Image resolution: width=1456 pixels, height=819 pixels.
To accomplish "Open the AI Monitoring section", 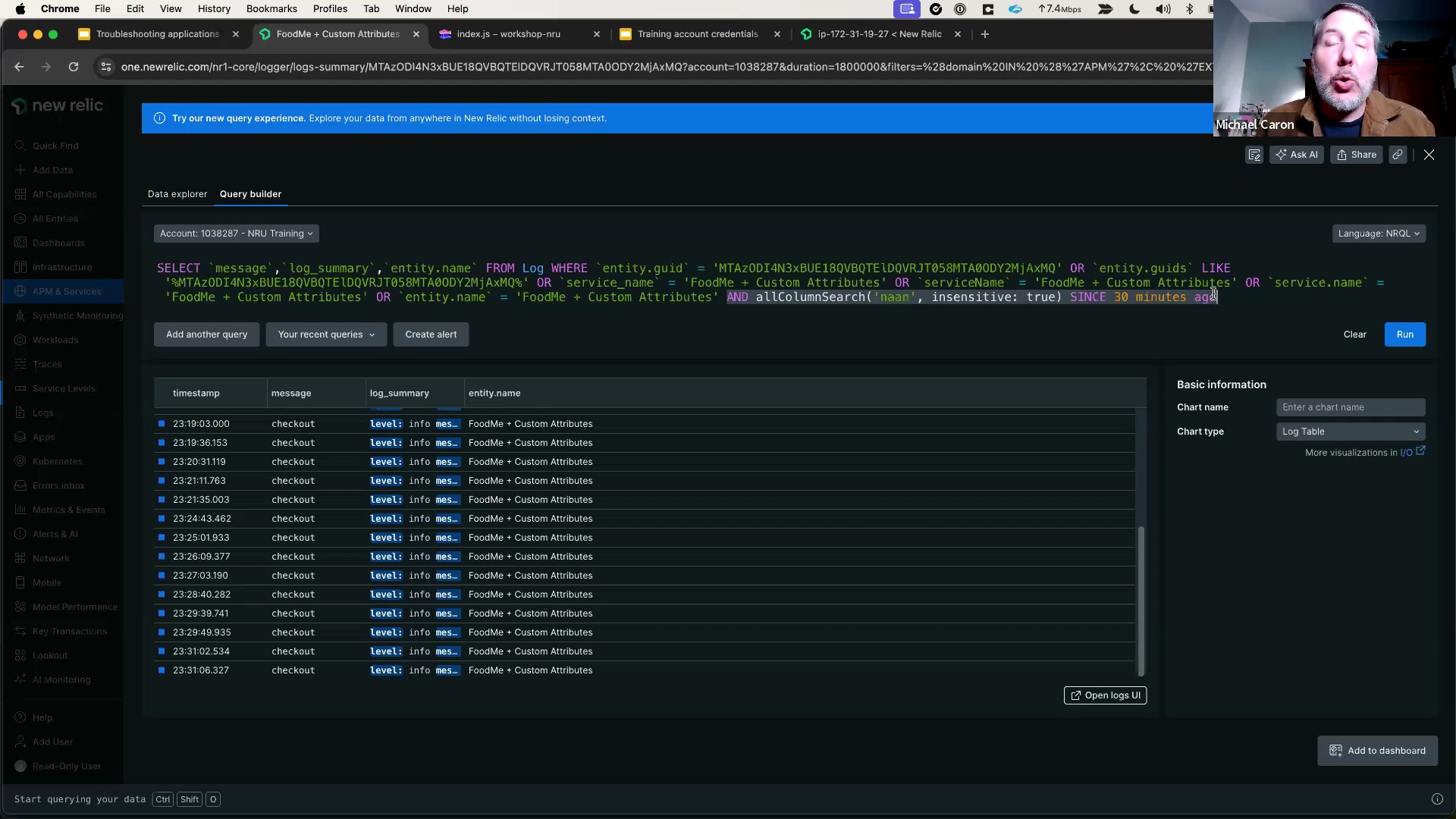I will pyautogui.click(x=61, y=680).
